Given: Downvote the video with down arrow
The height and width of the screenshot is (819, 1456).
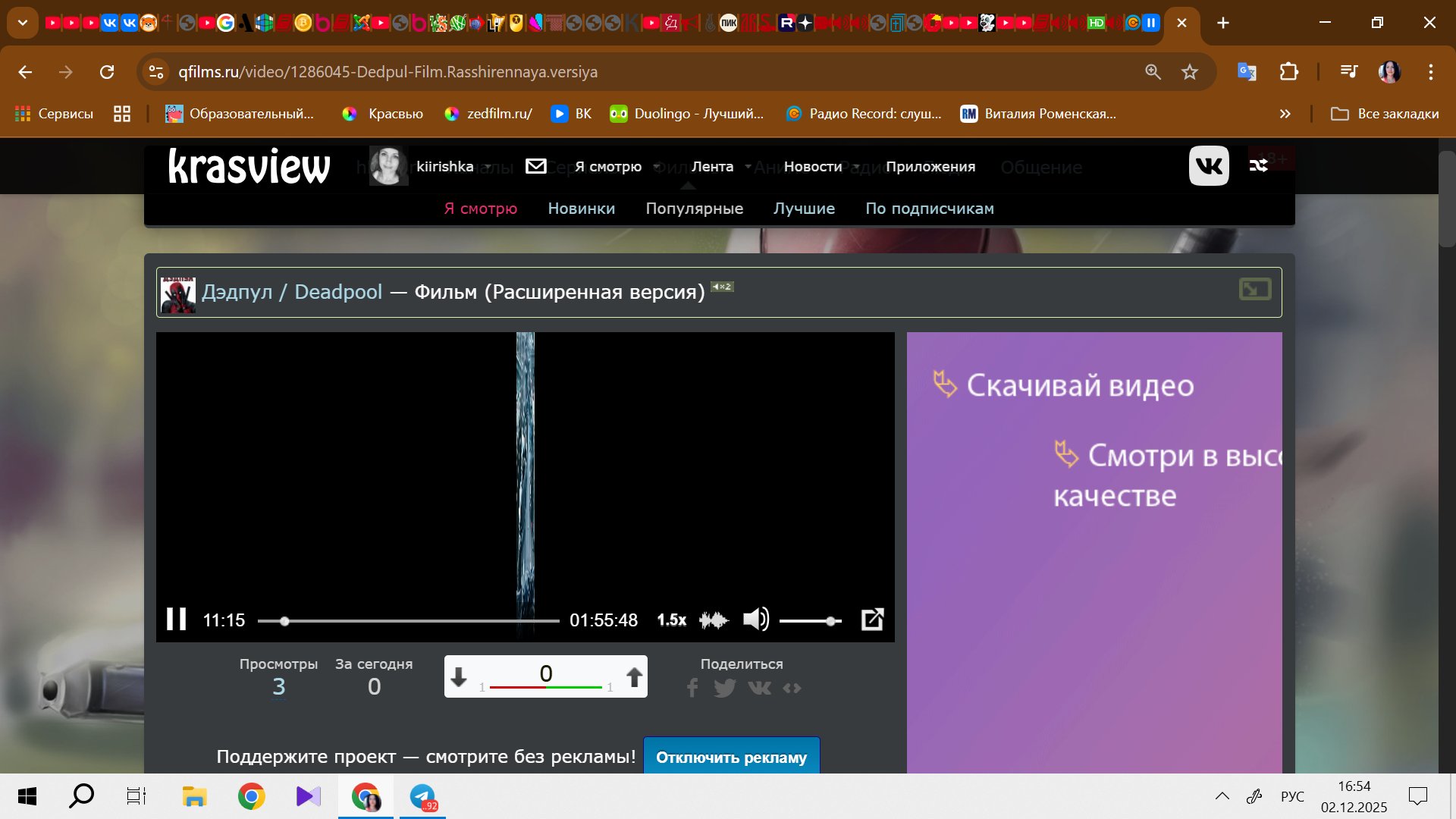Looking at the screenshot, I should [459, 676].
